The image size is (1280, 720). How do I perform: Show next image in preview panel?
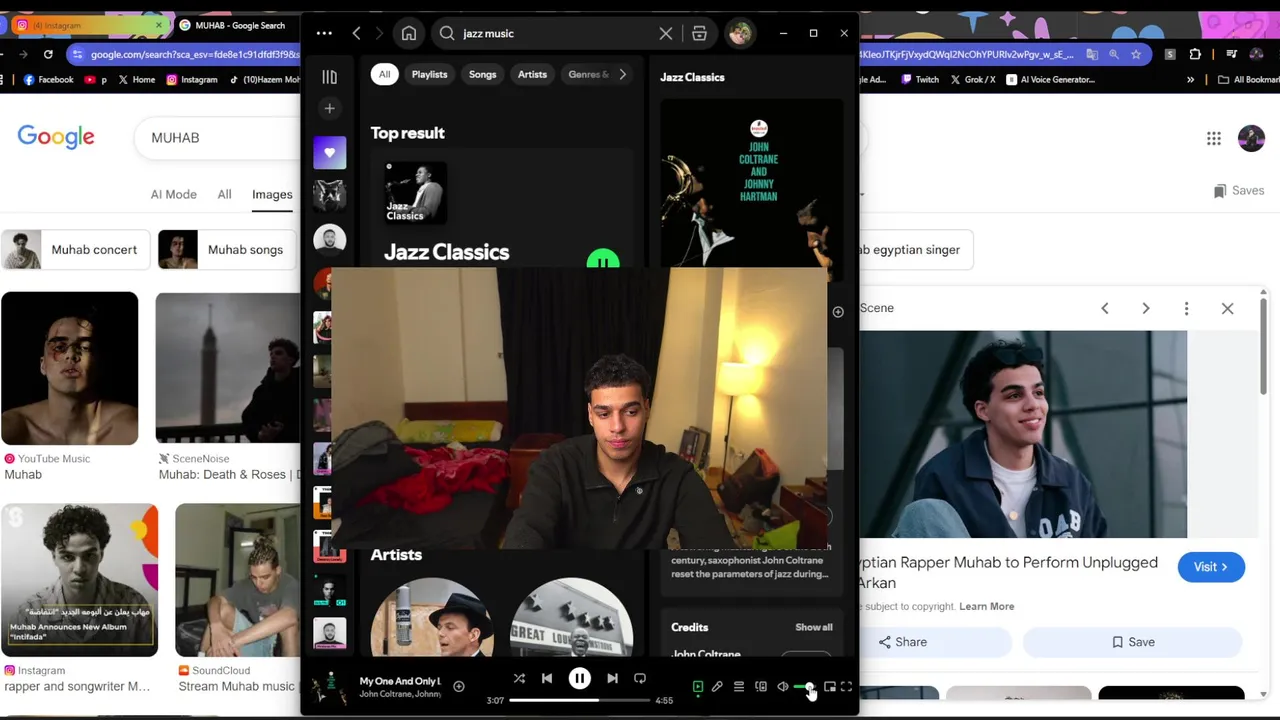1146,308
